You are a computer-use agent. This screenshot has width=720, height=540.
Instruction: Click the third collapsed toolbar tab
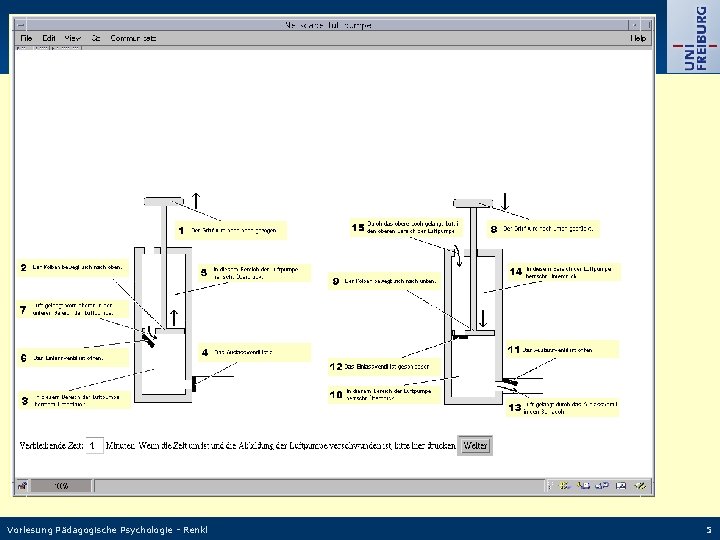(x=66, y=47)
